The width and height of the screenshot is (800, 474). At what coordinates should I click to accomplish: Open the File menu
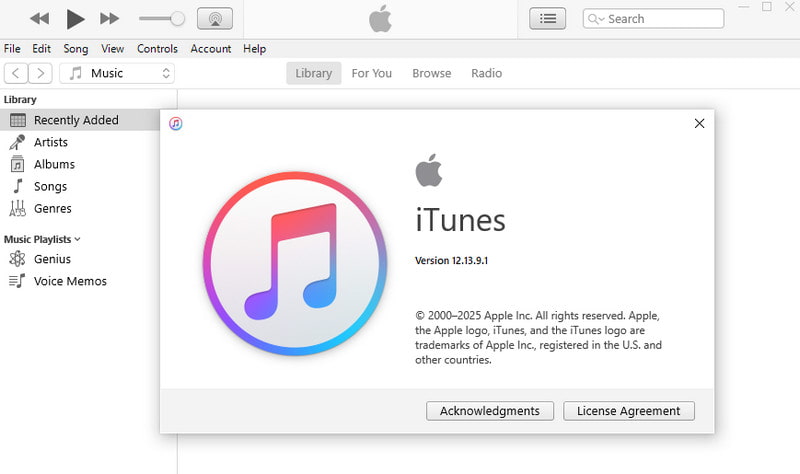tap(12, 48)
